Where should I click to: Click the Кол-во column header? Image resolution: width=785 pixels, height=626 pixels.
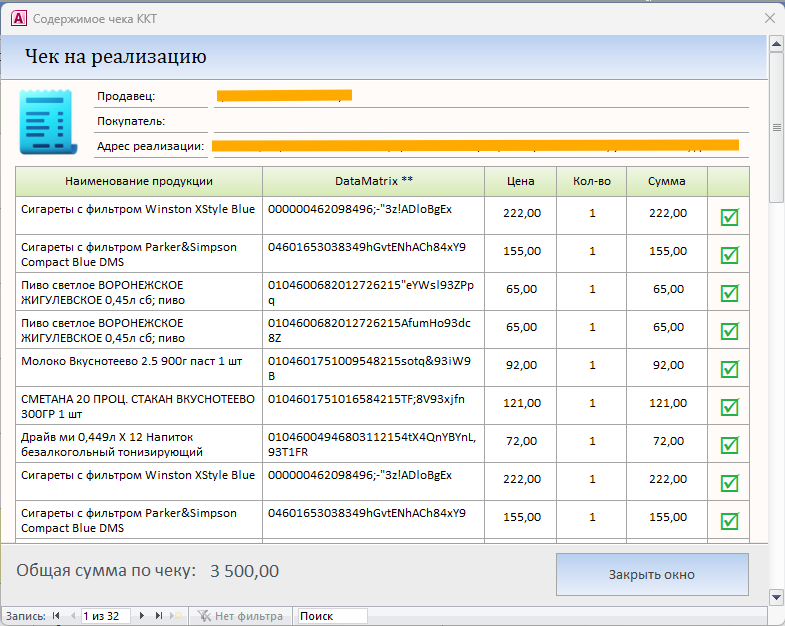click(x=592, y=181)
